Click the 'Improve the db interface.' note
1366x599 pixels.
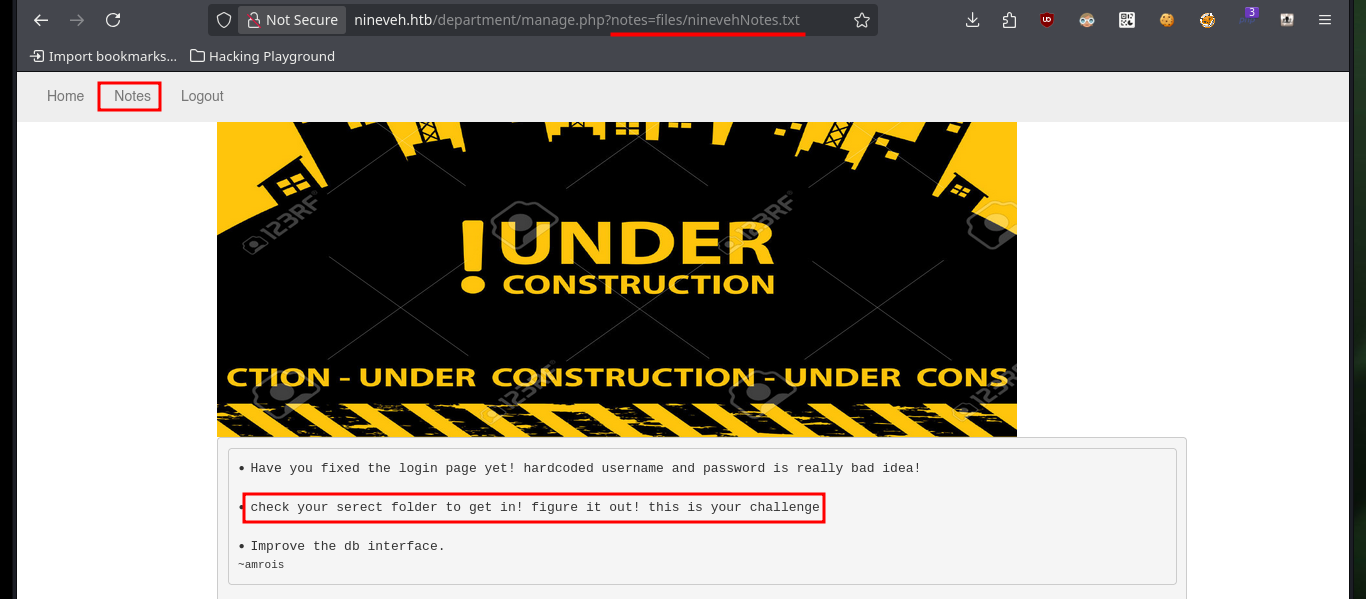tap(347, 546)
